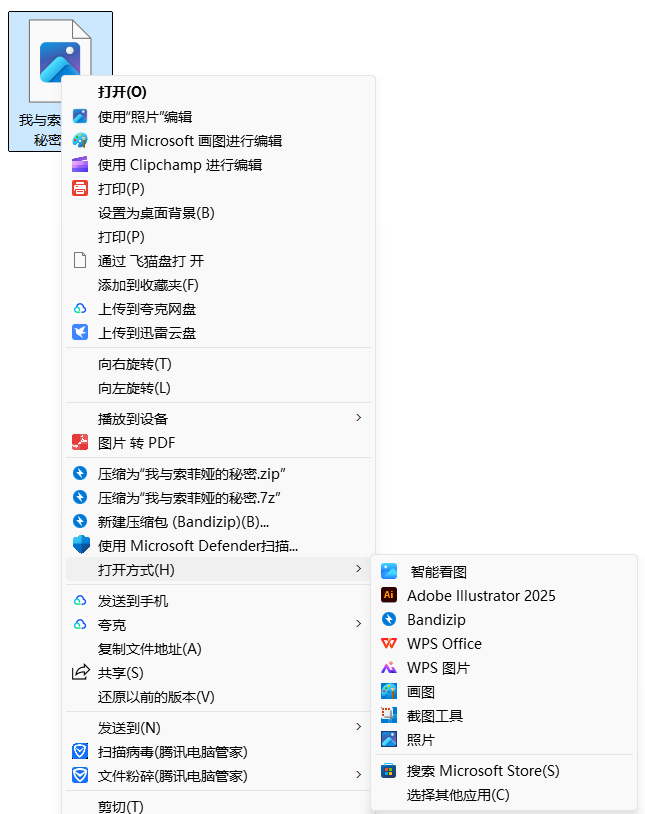
Task: Click the WPS Office W icon
Action: pyautogui.click(x=389, y=643)
